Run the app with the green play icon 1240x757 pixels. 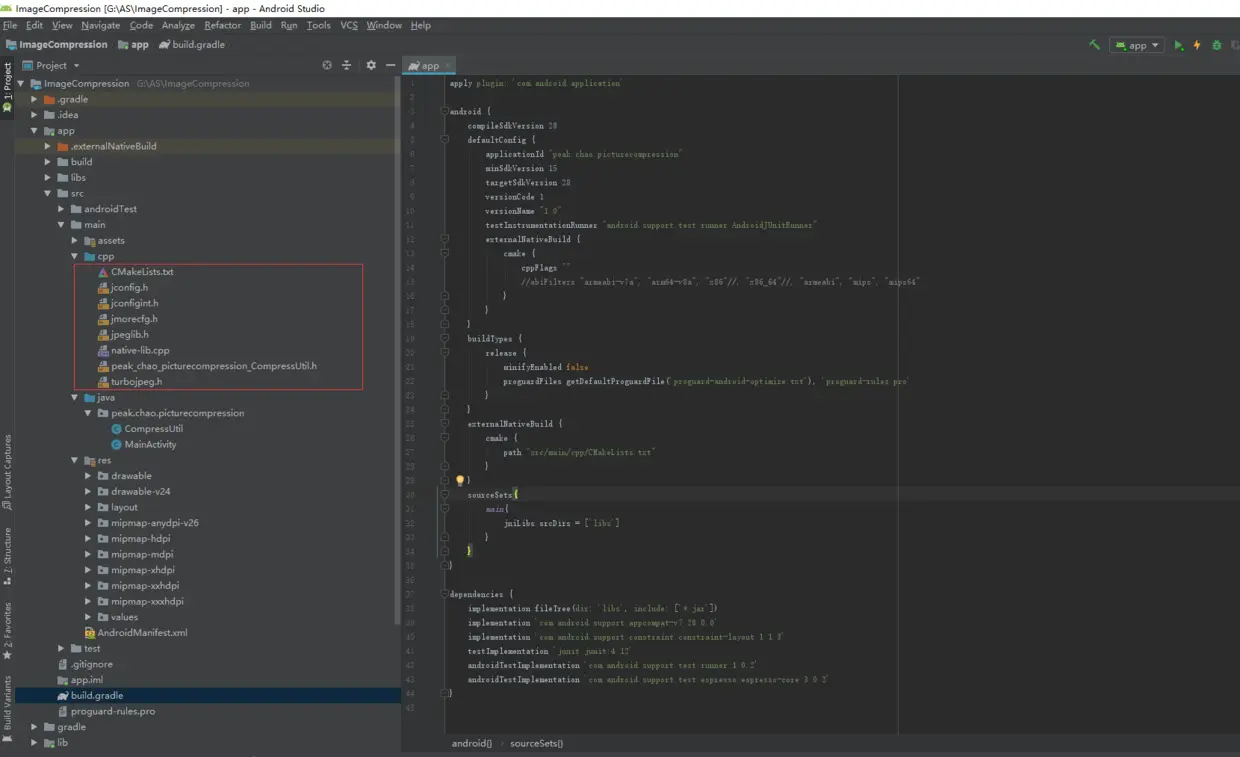click(x=1178, y=45)
